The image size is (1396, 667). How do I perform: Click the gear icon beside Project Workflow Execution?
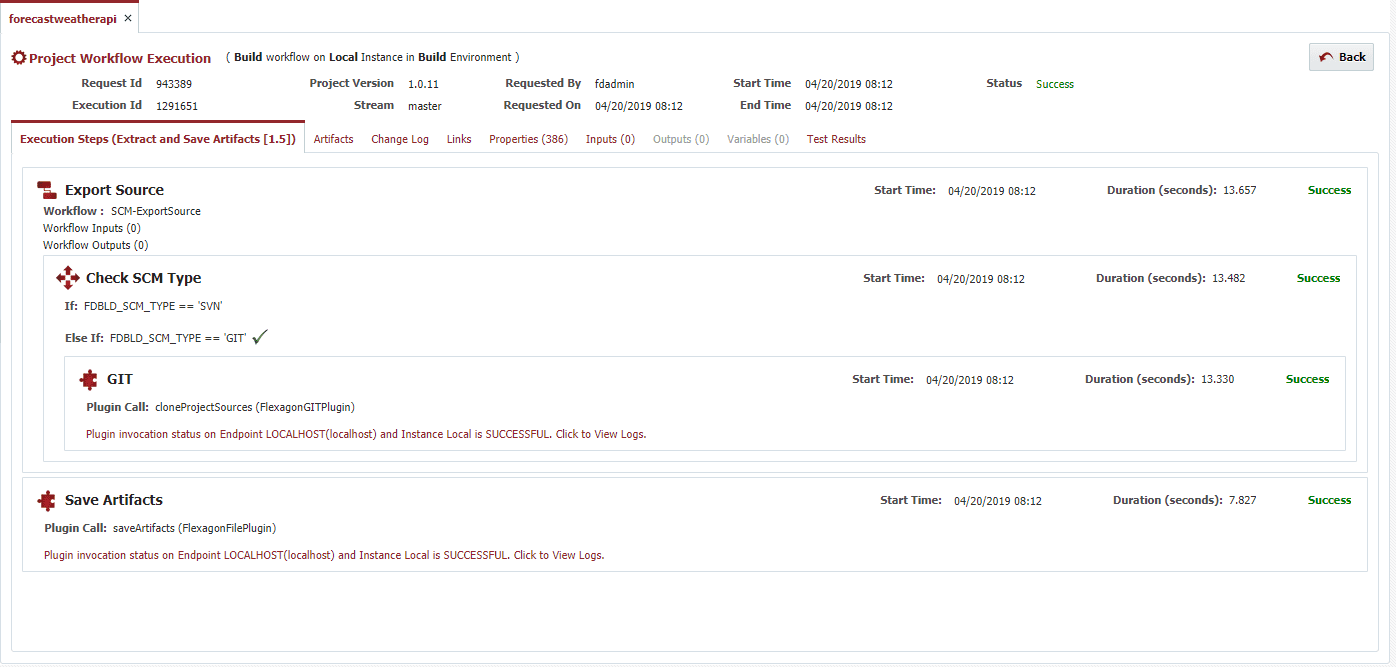coord(18,58)
